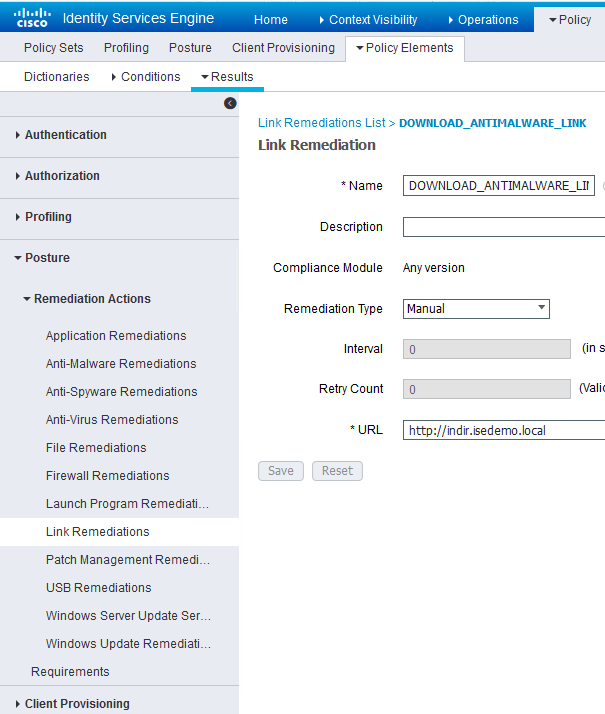Go to the Home tab
Image resolution: width=605 pixels, height=714 pixels.
(x=271, y=20)
